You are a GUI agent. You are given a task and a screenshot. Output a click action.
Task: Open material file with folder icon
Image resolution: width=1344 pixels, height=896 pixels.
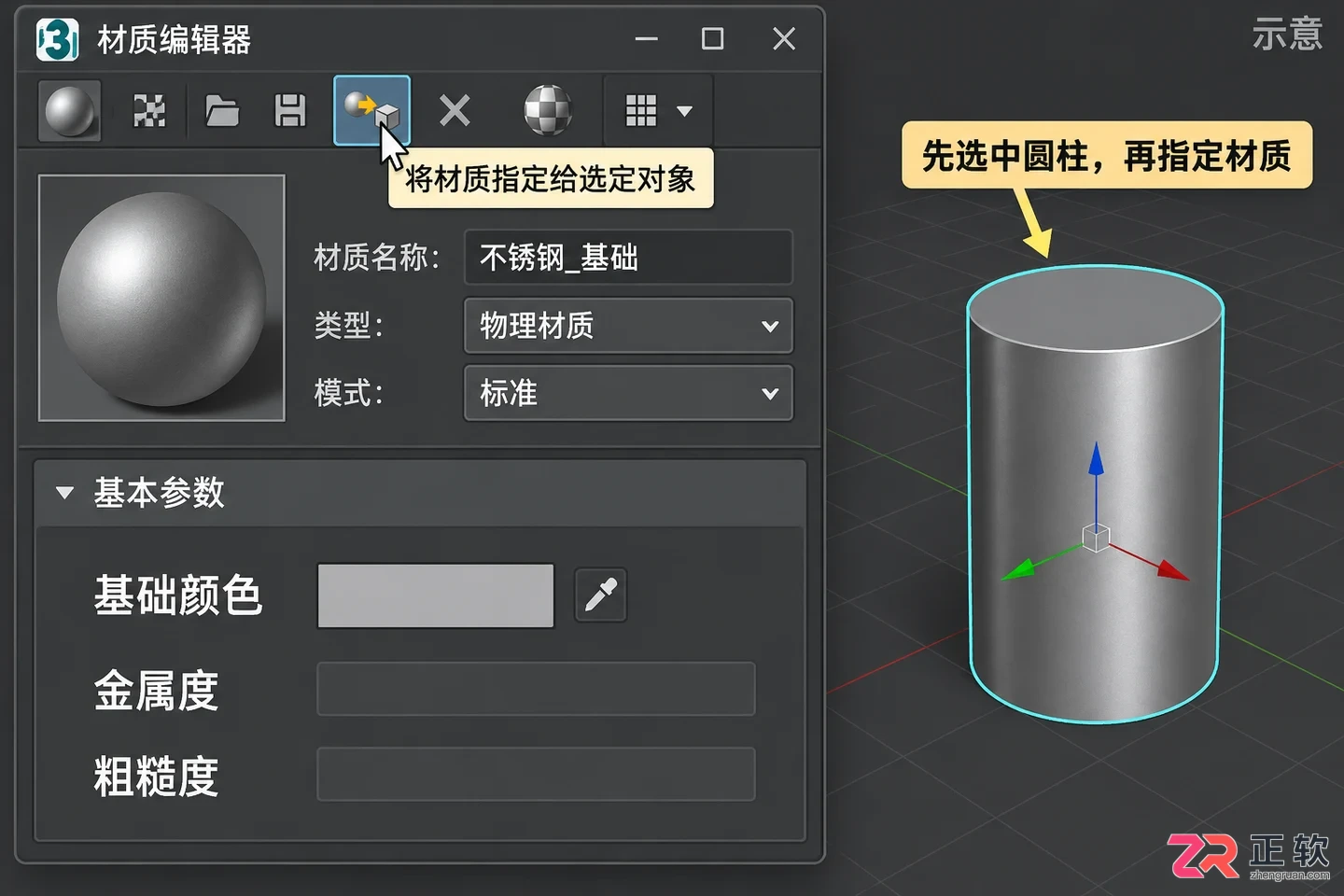[x=222, y=111]
